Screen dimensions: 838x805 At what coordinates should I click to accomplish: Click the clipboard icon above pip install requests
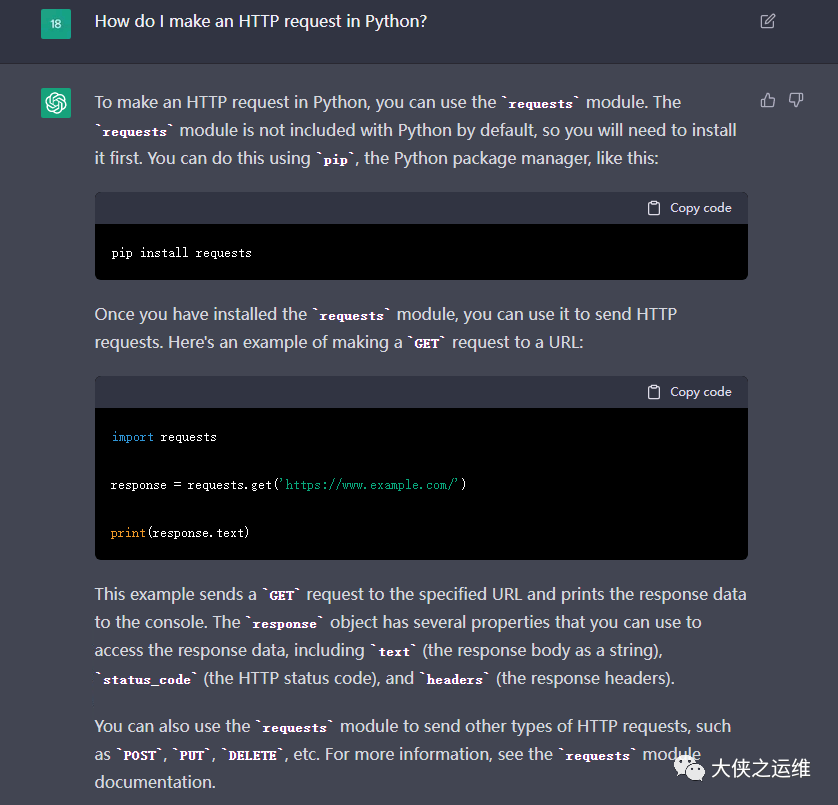click(654, 208)
